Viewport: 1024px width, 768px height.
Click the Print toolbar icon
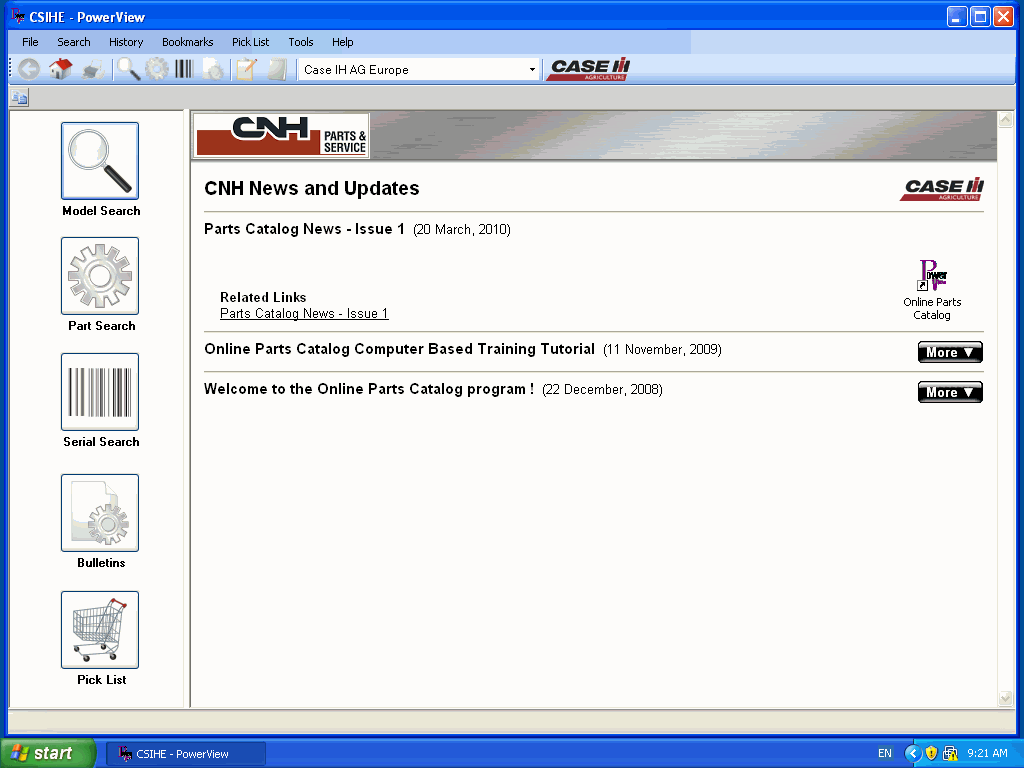click(93, 69)
